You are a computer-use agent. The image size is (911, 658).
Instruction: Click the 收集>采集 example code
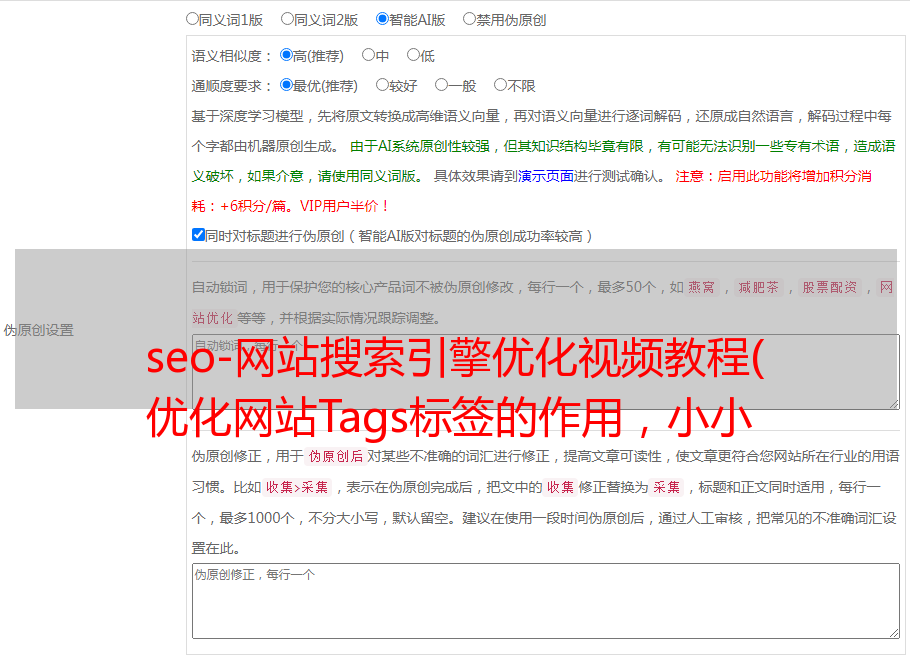click(297, 487)
